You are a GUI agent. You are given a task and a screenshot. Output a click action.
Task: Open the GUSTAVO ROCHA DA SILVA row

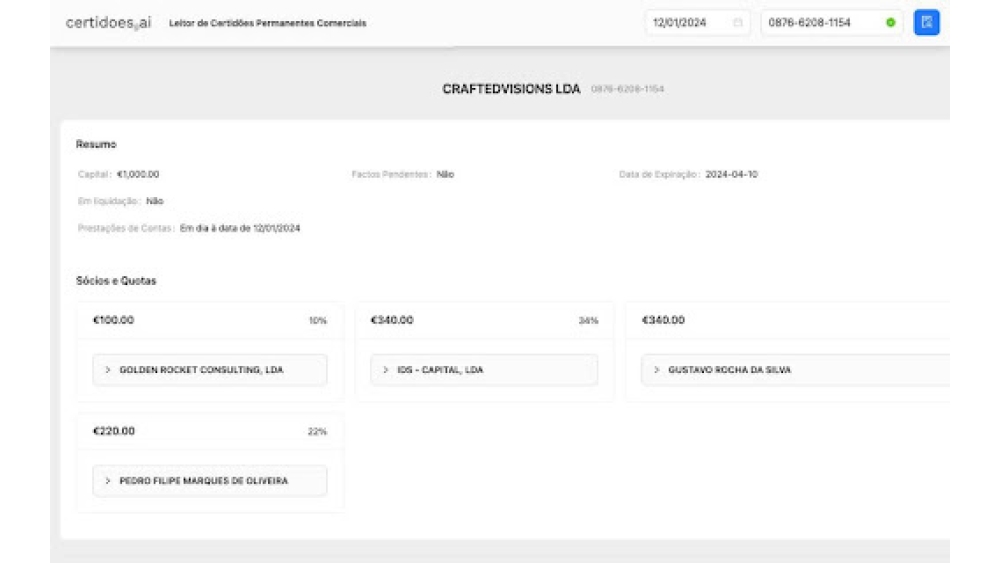click(795, 370)
